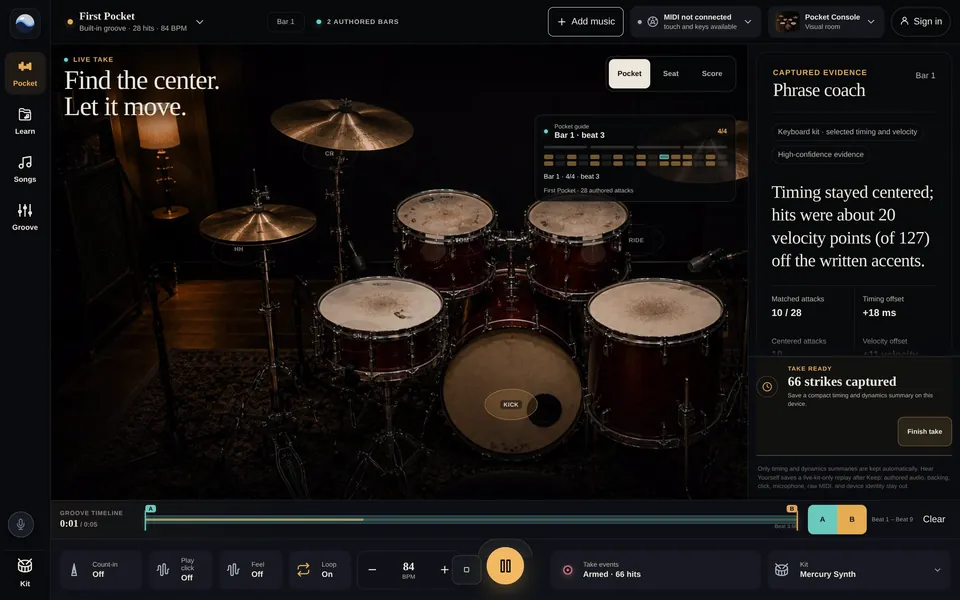The image size is (960, 600).
Task: Hit the HH hi-hat label
Action: (239, 249)
